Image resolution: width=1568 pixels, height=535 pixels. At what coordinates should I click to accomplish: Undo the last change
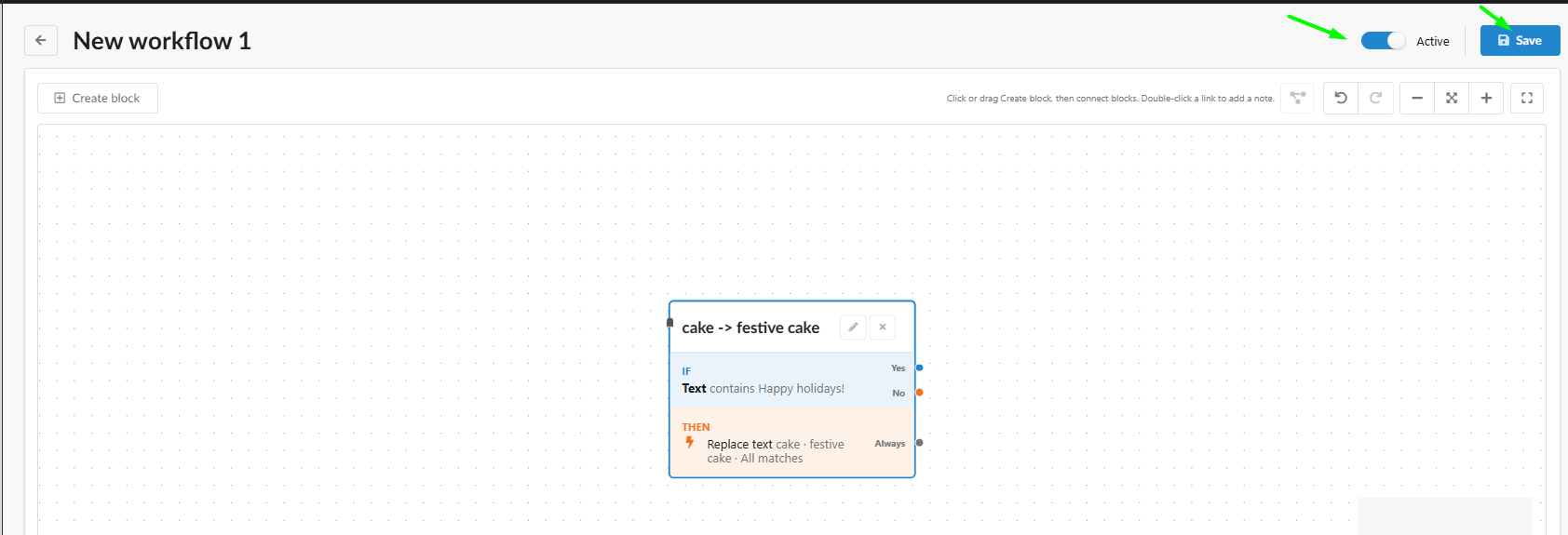tap(1341, 98)
